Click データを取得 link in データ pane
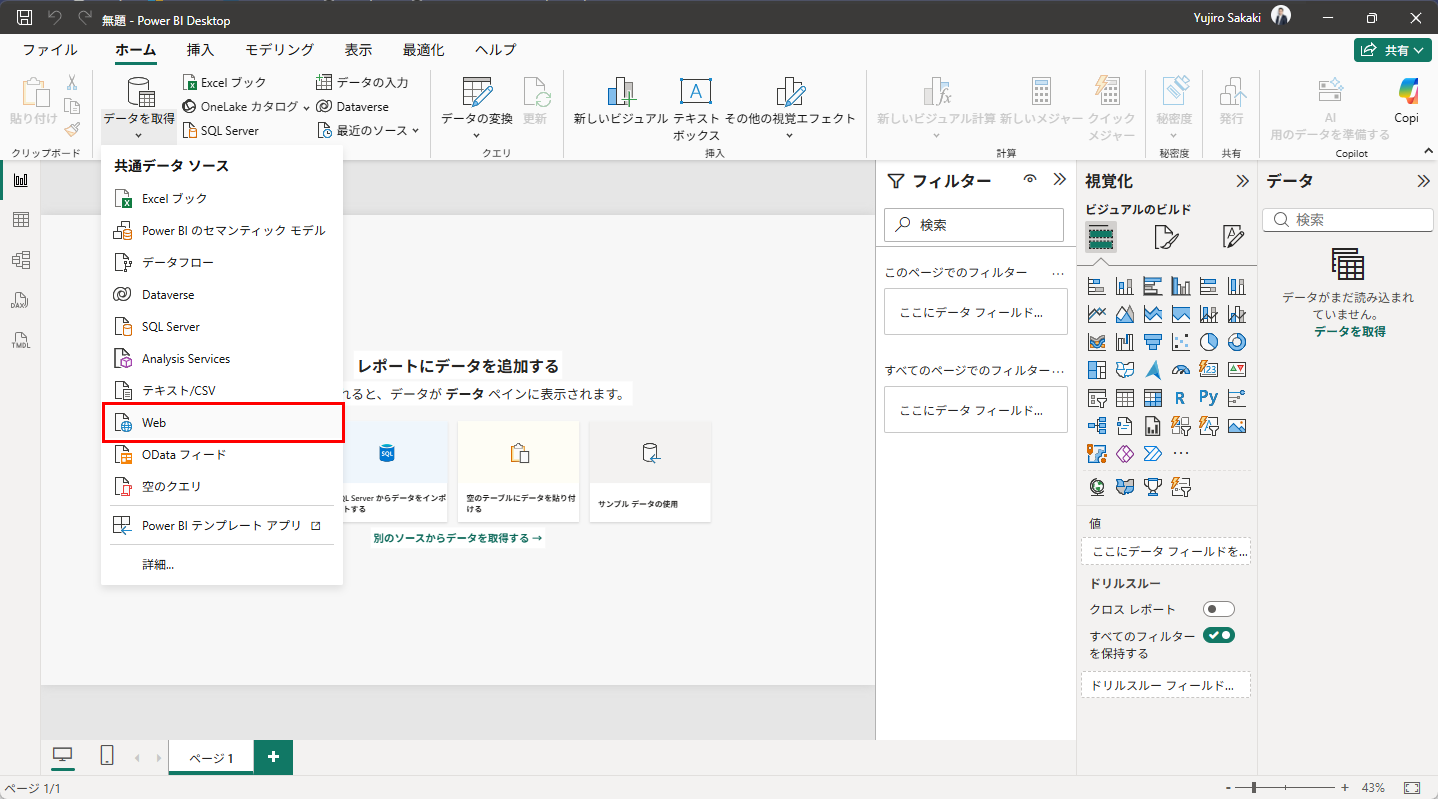 pyautogui.click(x=1349, y=331)
